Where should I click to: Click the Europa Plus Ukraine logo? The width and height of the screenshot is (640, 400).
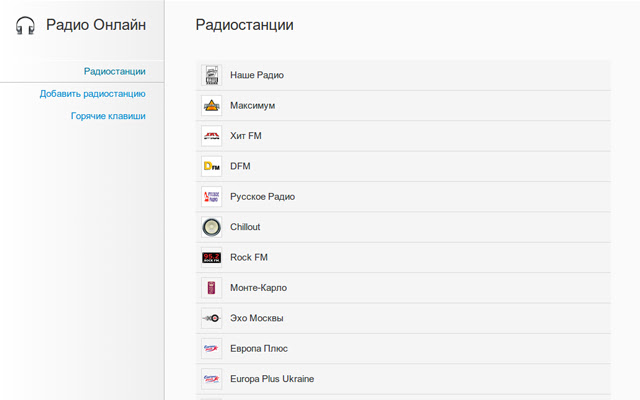pos(211,379)
